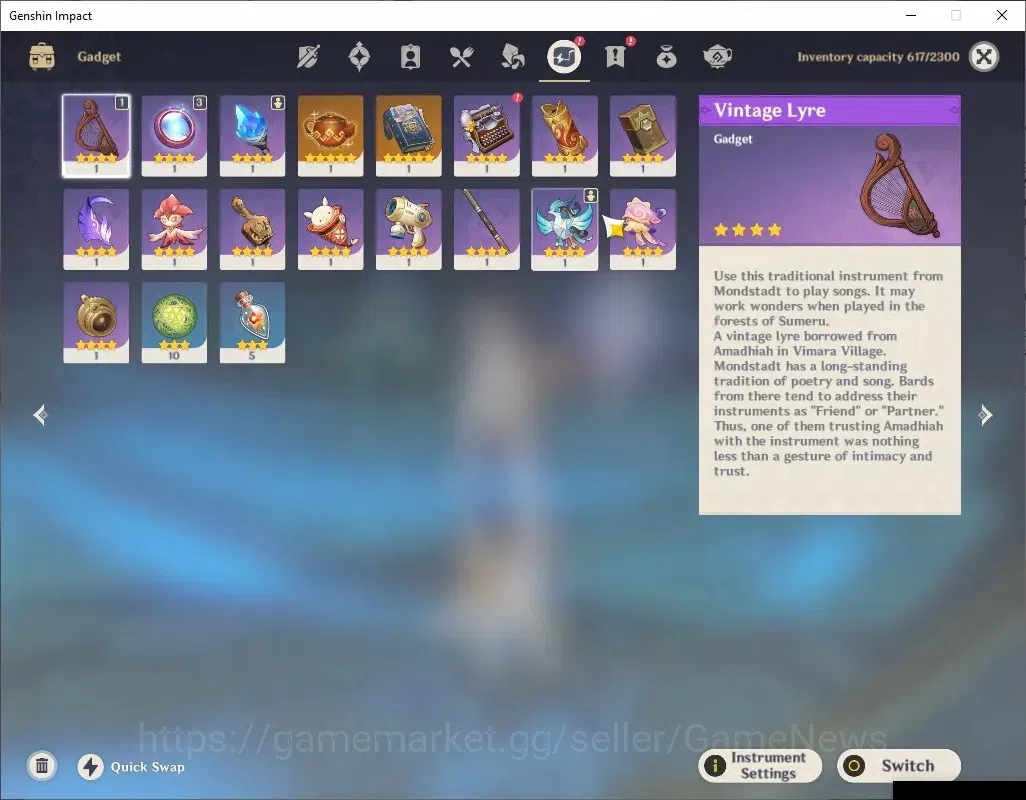Select the white bunny lantern gadget
The width and height of the screenshot is (1026, 800).
[330, 229]
